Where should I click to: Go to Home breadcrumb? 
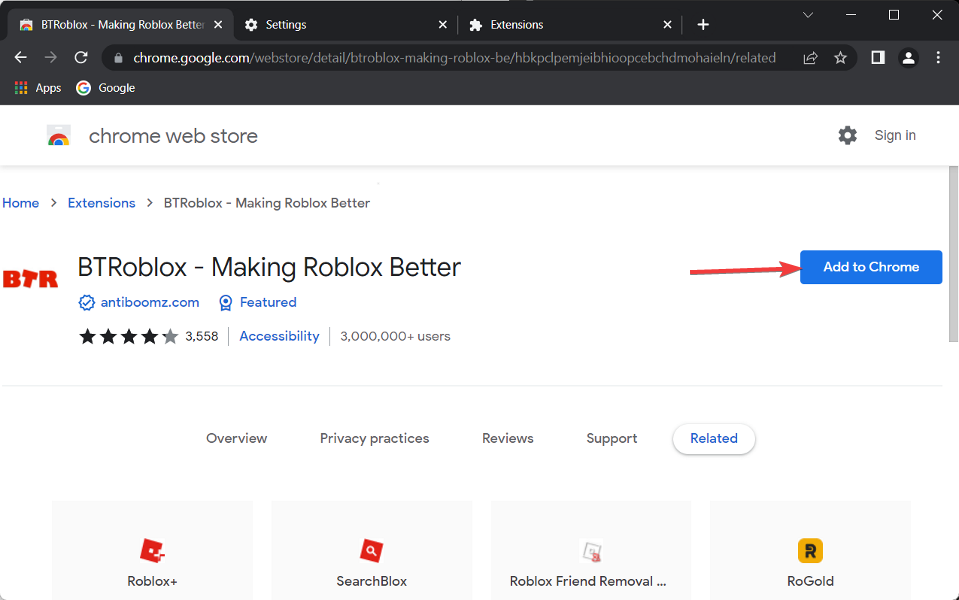pos(21,203)
